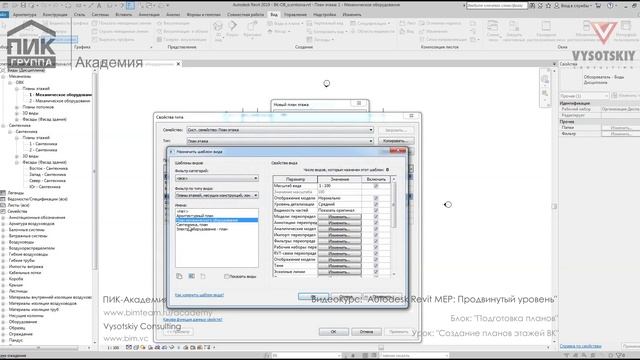Select 'Сантехника, план' in the template names list
The image size is (640, 360).
[192, 224]
